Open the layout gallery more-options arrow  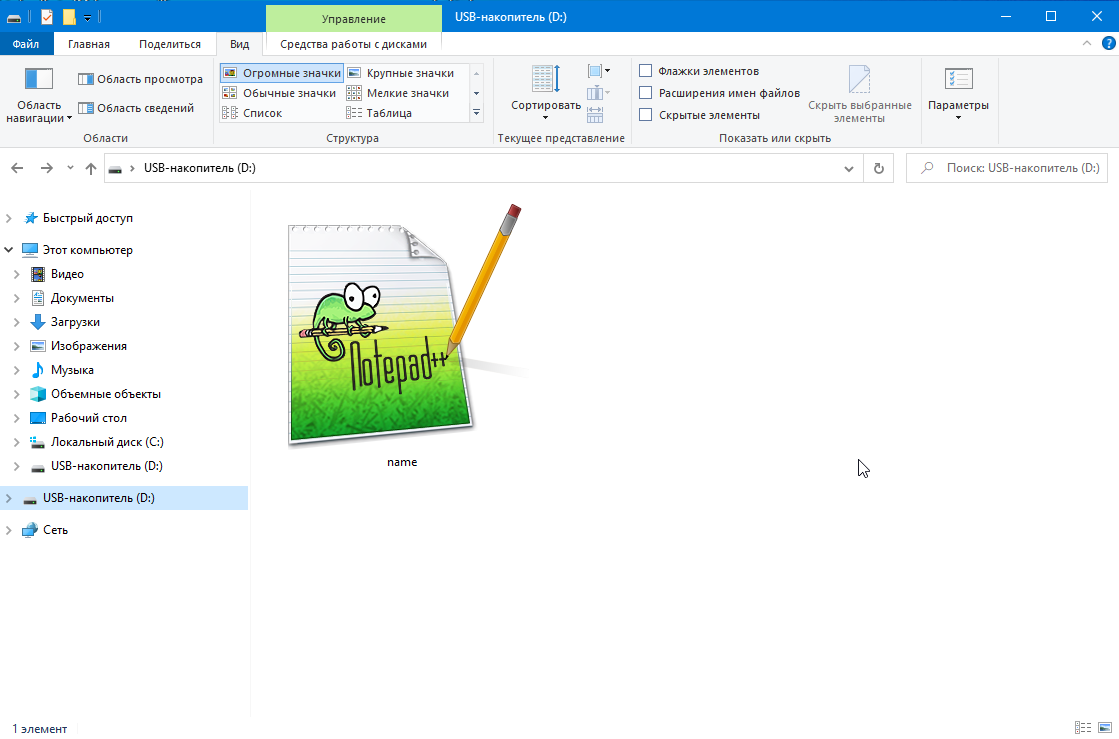[x=476, y=113]
